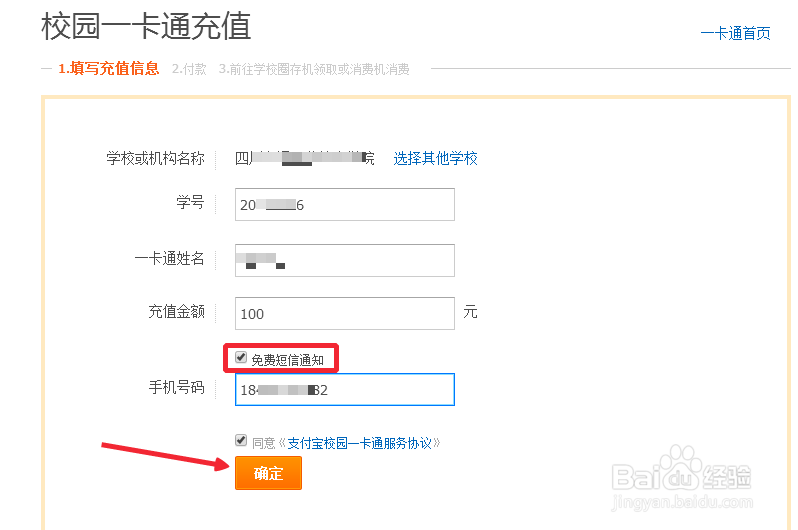Select the 充值金额 amount field
The height and width of the screenshot is (530, 798).
pyautogui.click(x=345, y=314)
